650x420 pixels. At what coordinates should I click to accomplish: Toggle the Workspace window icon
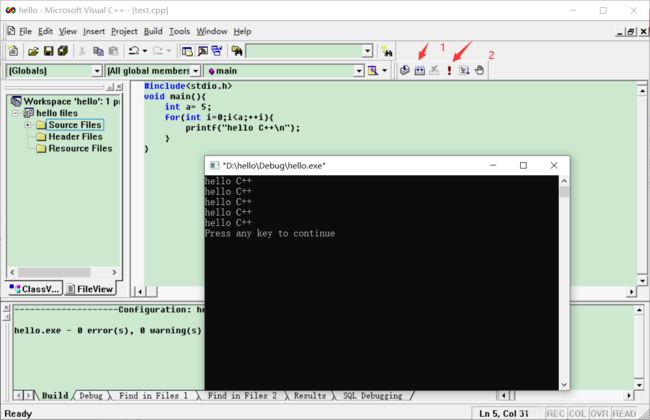(187, 51)
